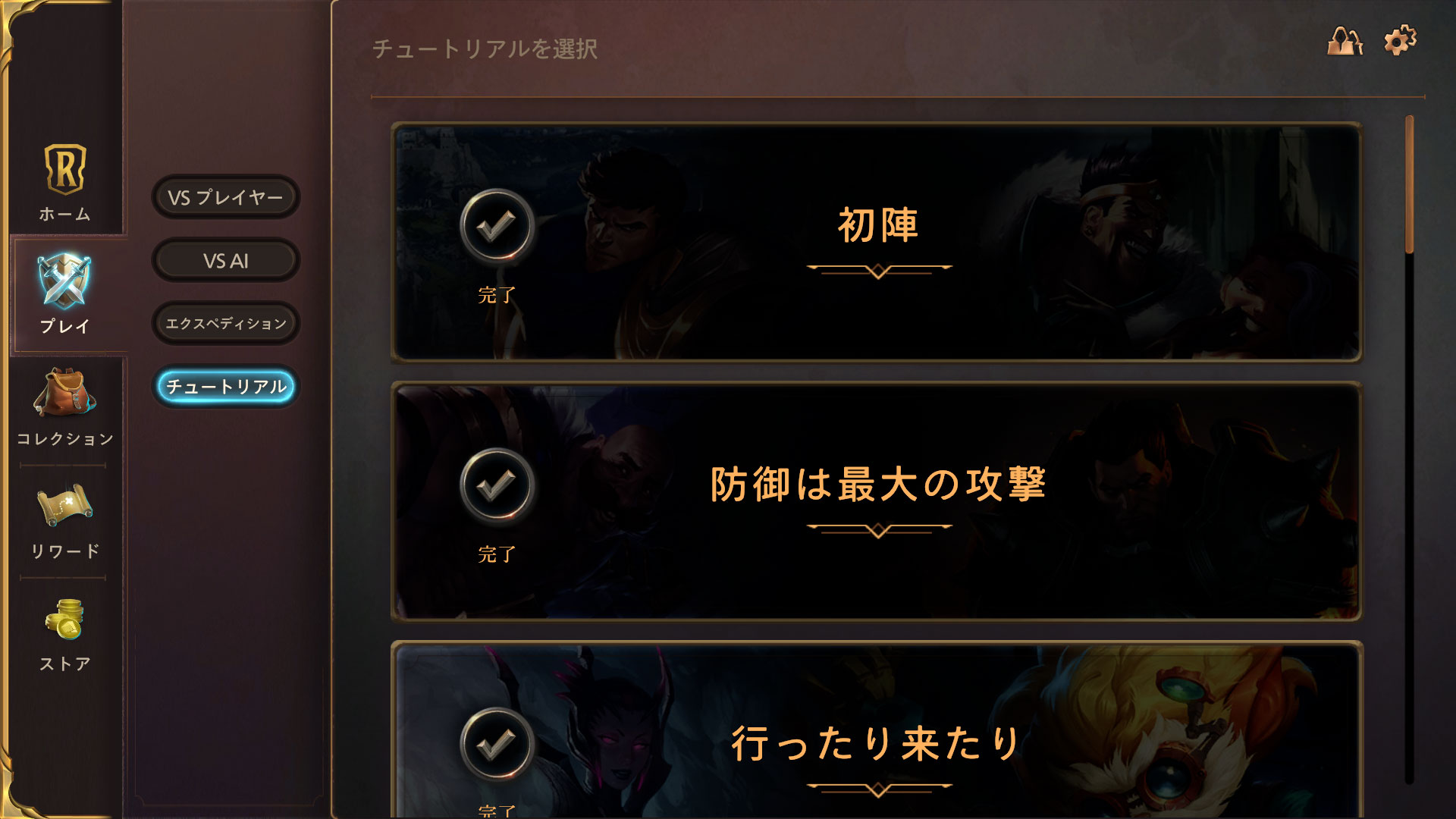The height and width of the screenshot is (819, 1456).
Task: Expand the chevron under 初陣 title
Action: tap(878, 271)
